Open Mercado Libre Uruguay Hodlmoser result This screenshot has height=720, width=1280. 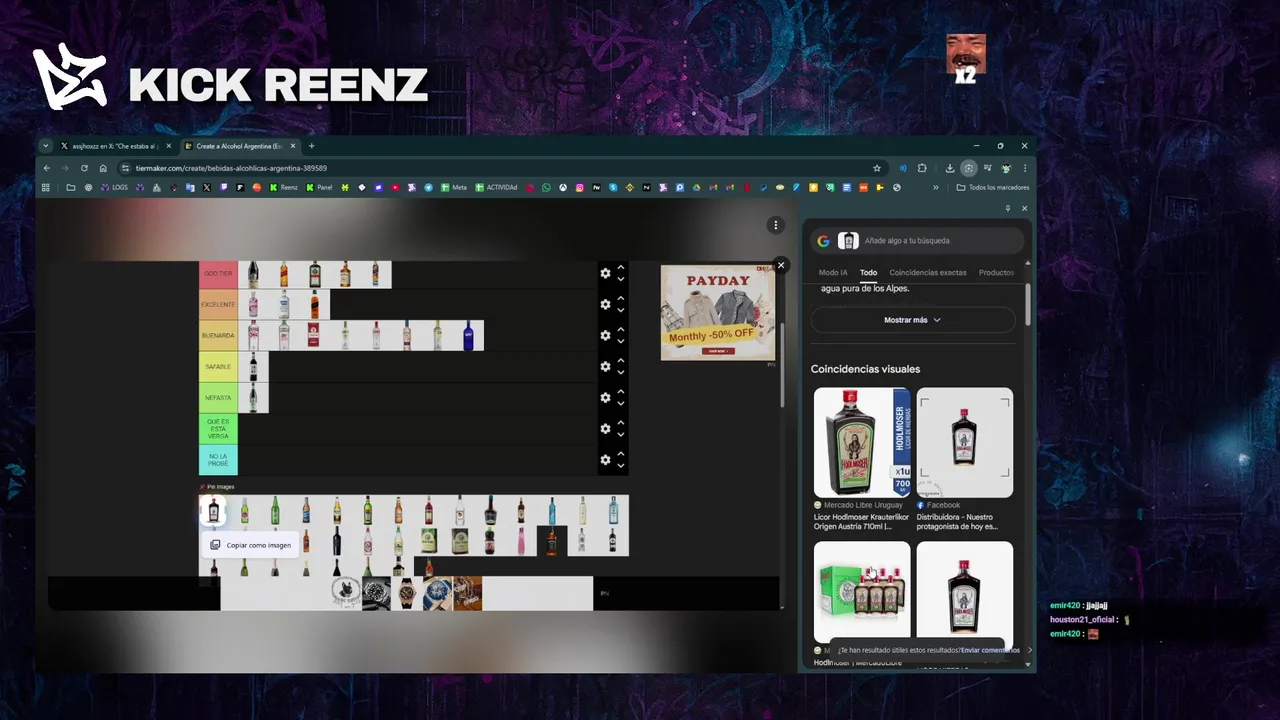click(862, 442)
